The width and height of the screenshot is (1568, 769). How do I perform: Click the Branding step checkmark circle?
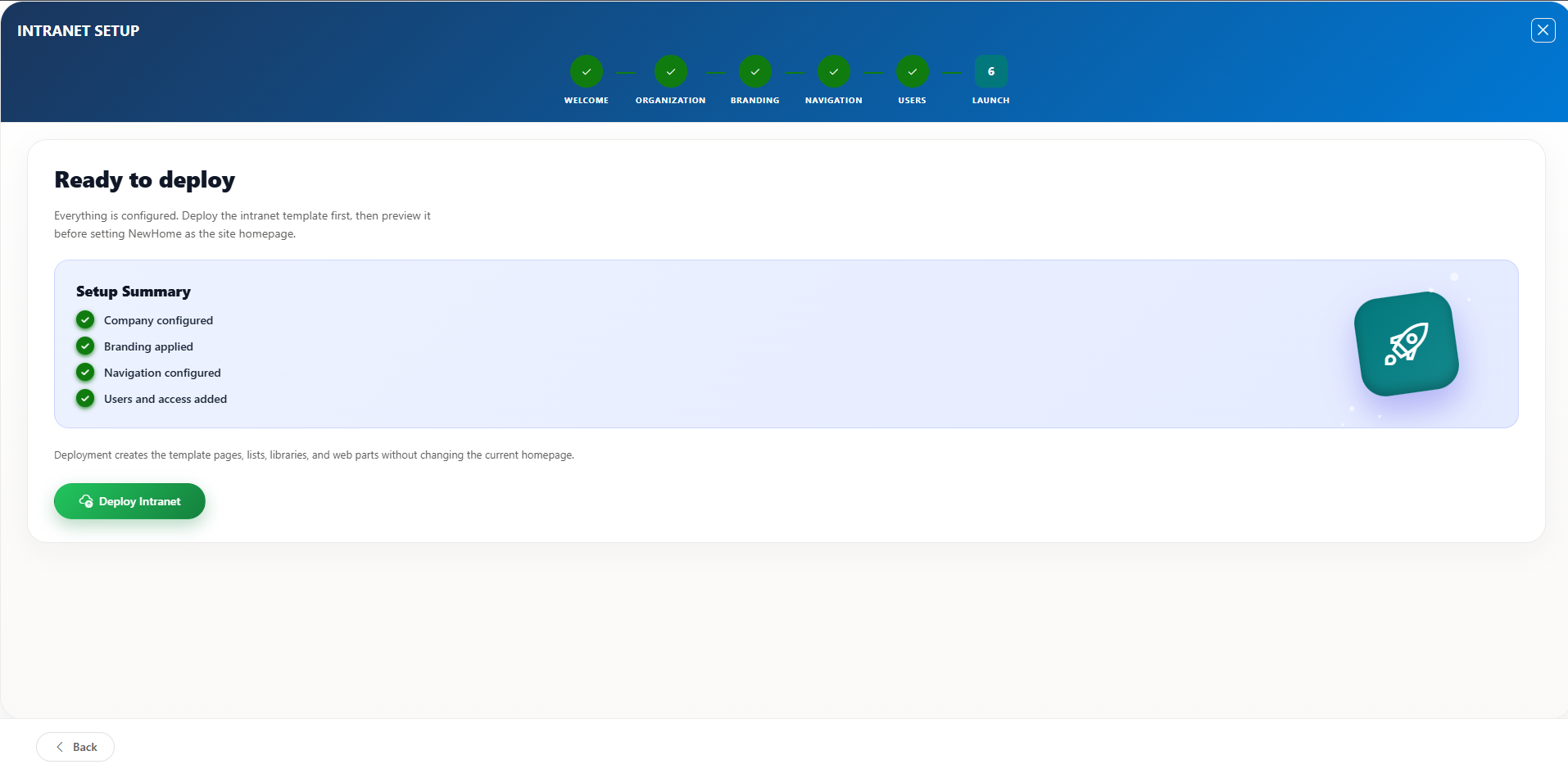pos(755,71)
